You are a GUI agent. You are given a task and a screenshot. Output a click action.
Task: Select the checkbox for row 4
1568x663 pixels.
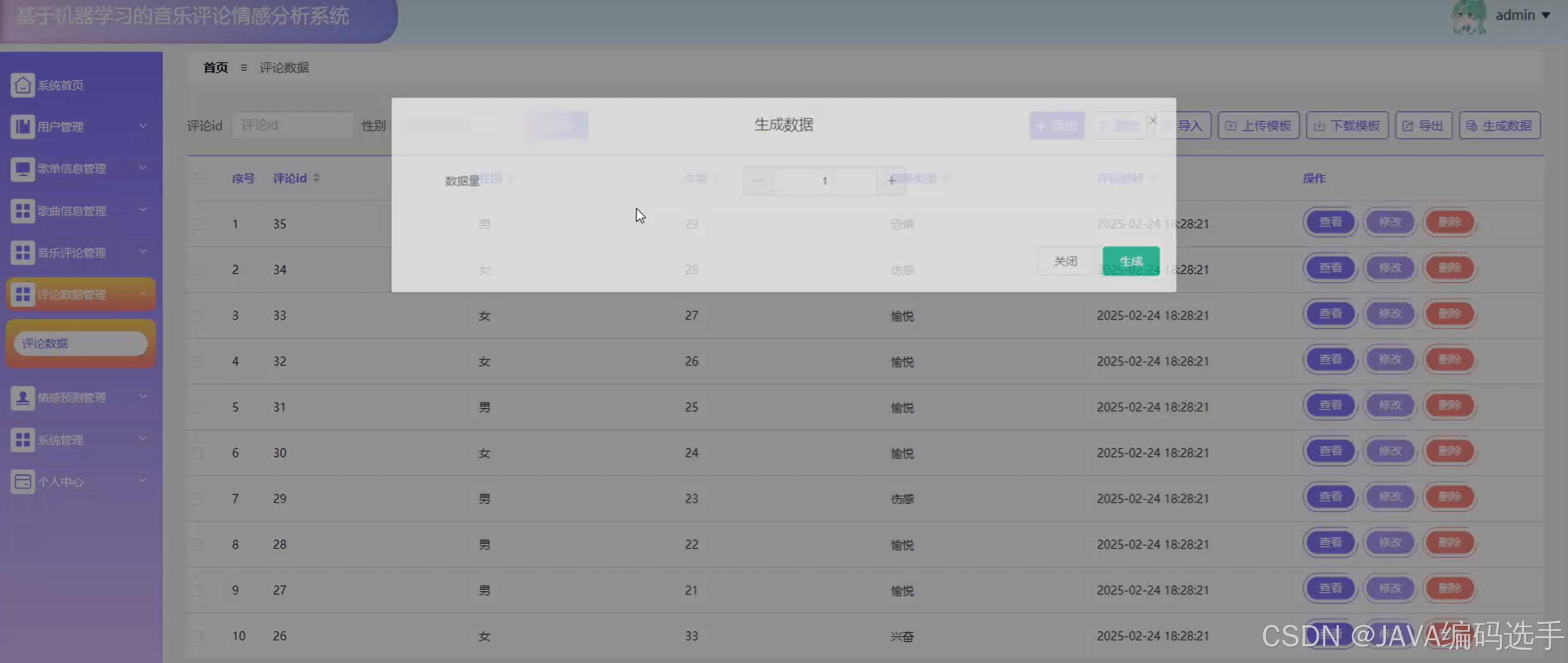point(197,361)
